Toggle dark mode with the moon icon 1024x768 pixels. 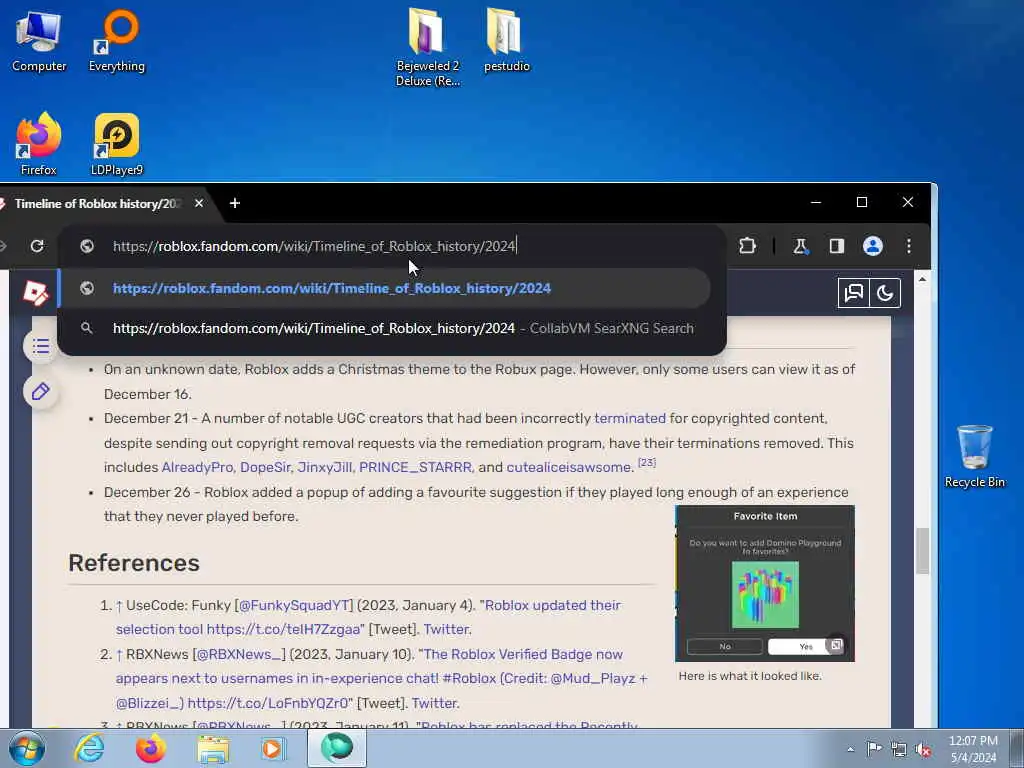pos(885,293)
